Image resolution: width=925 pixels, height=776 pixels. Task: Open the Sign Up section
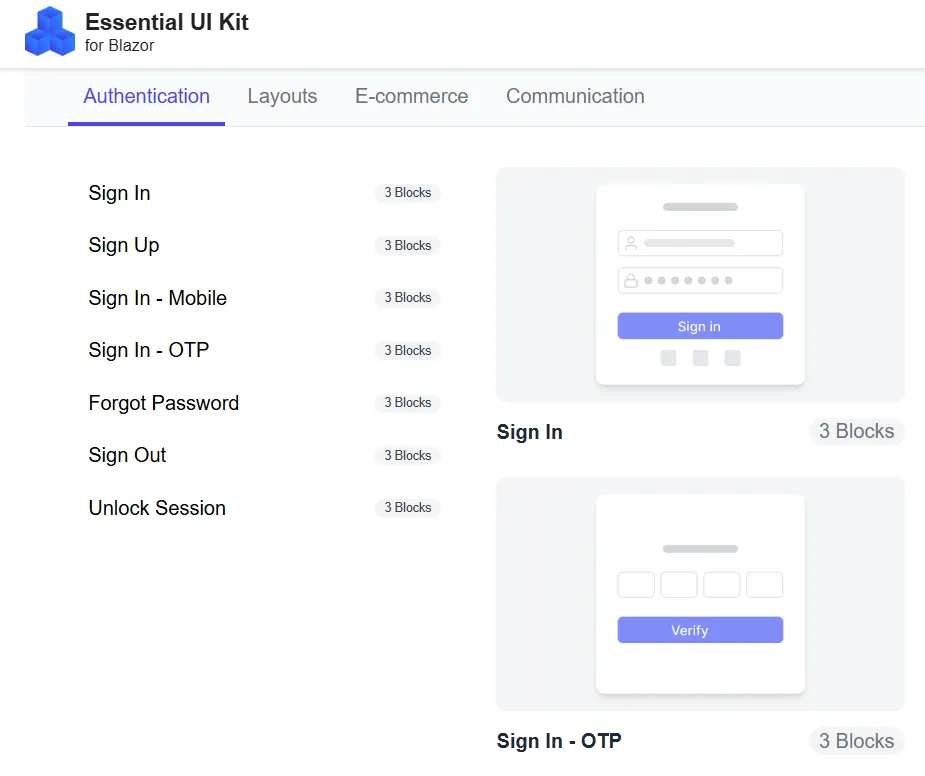(x=123, y=245)
